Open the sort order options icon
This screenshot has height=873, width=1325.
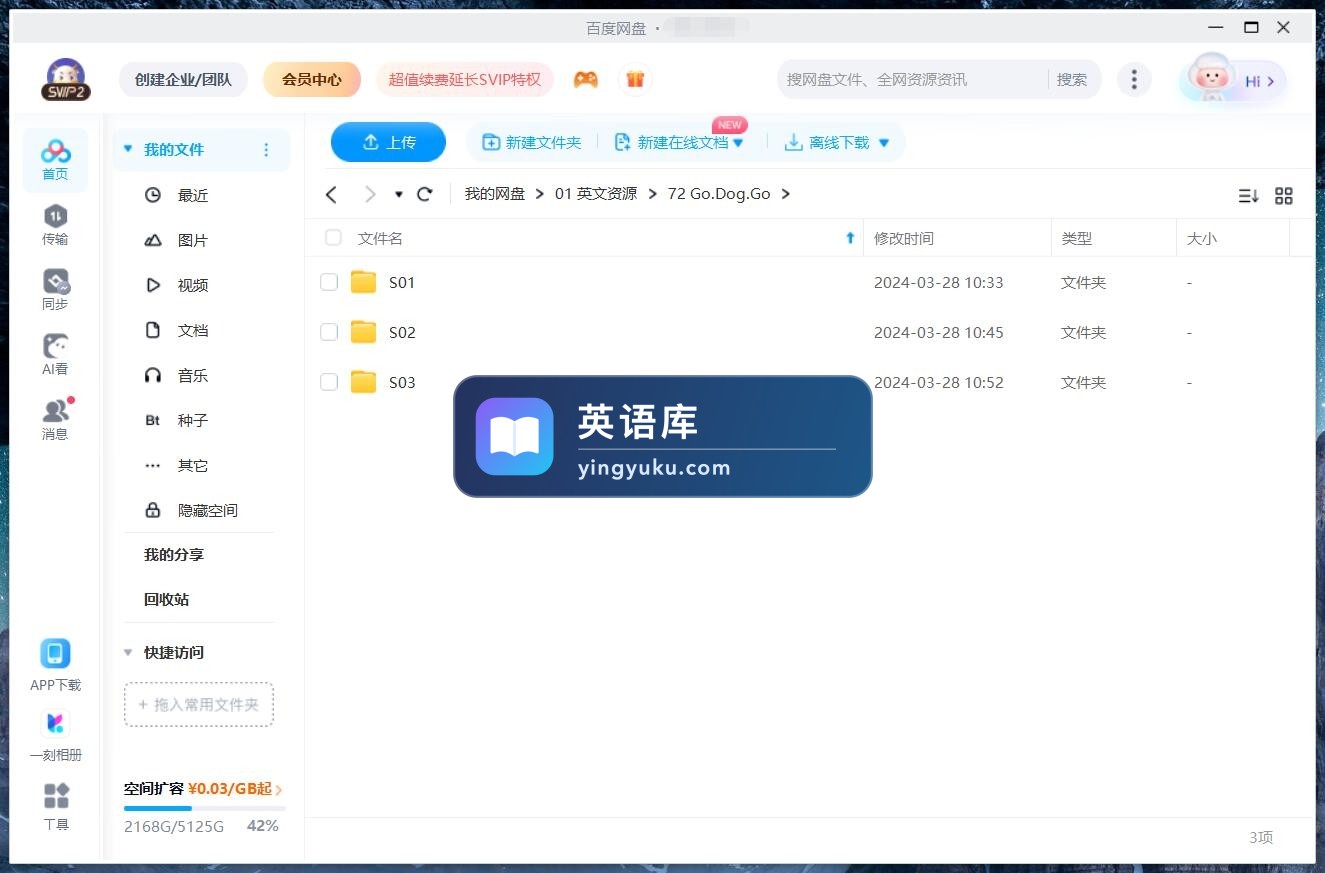point(1248,196)
